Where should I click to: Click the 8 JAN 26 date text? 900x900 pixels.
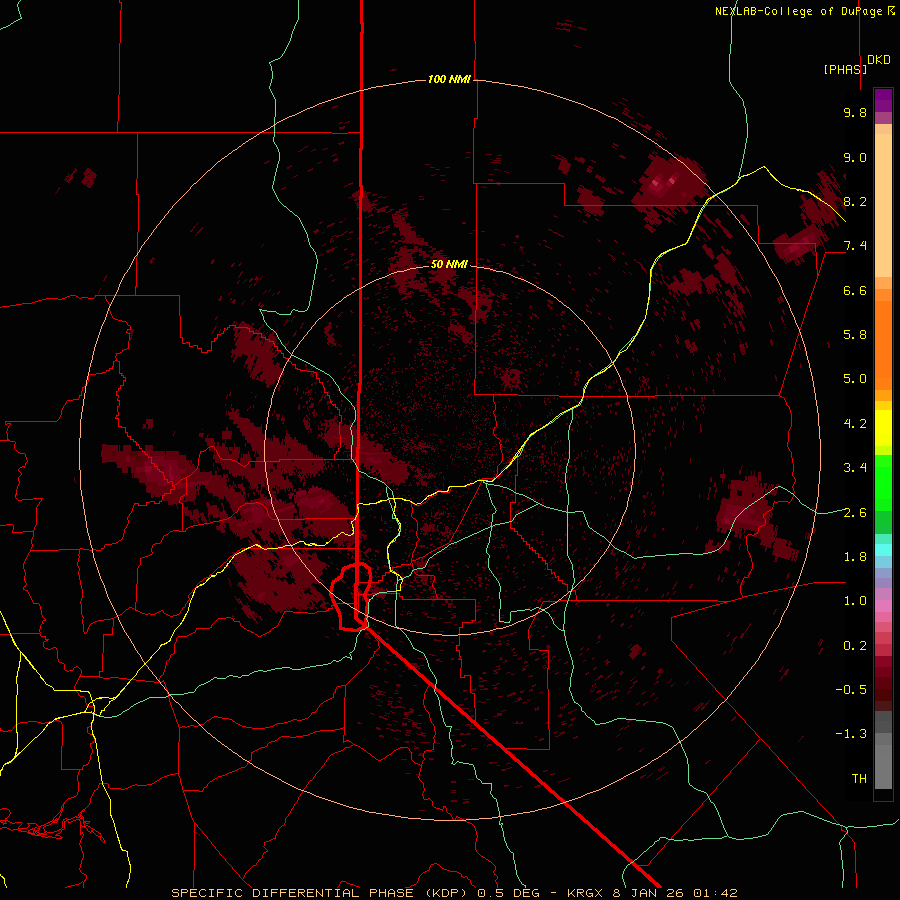647,893
